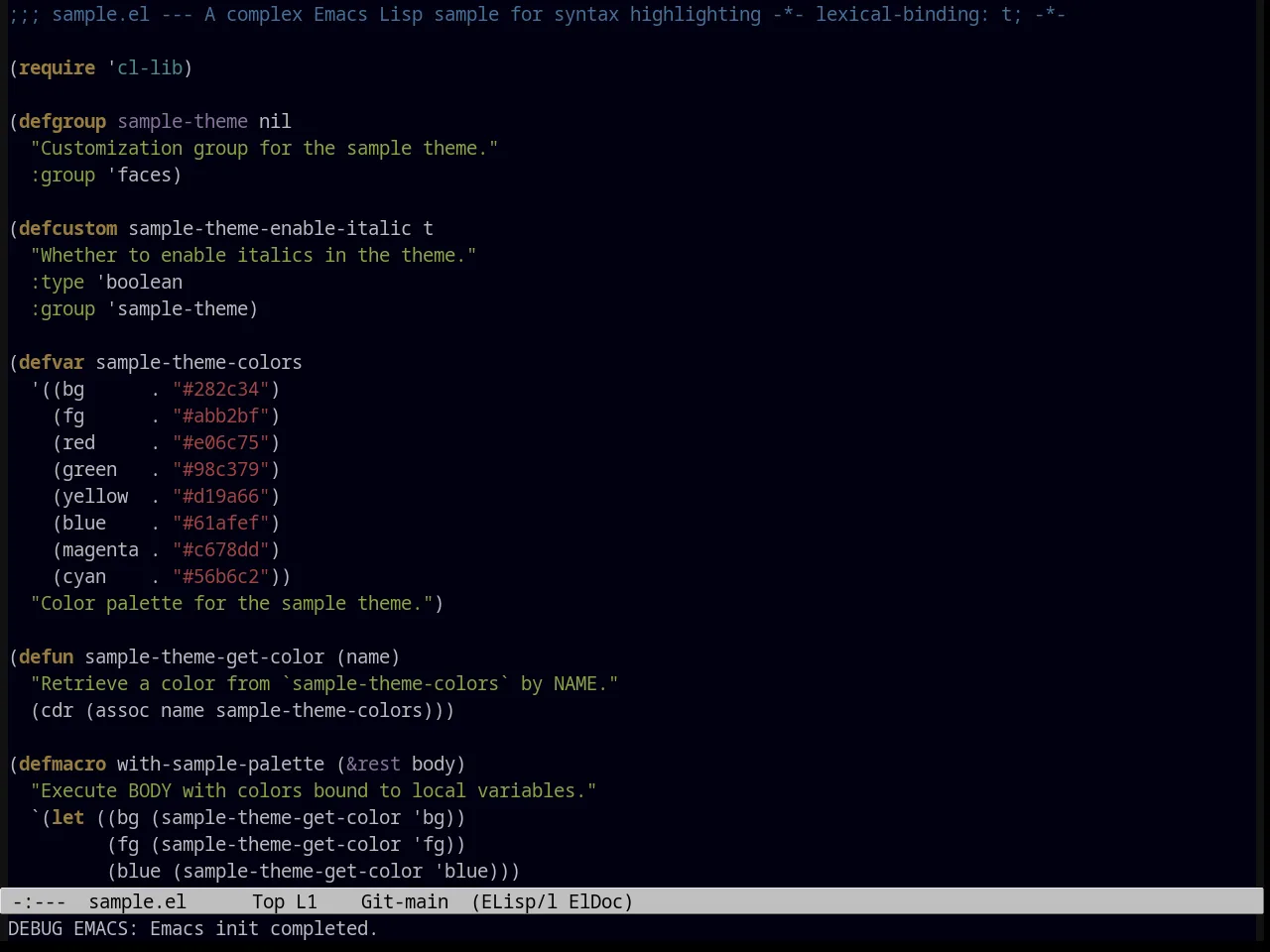Click sample-theme-get-color in the defun line

(204, 656)
